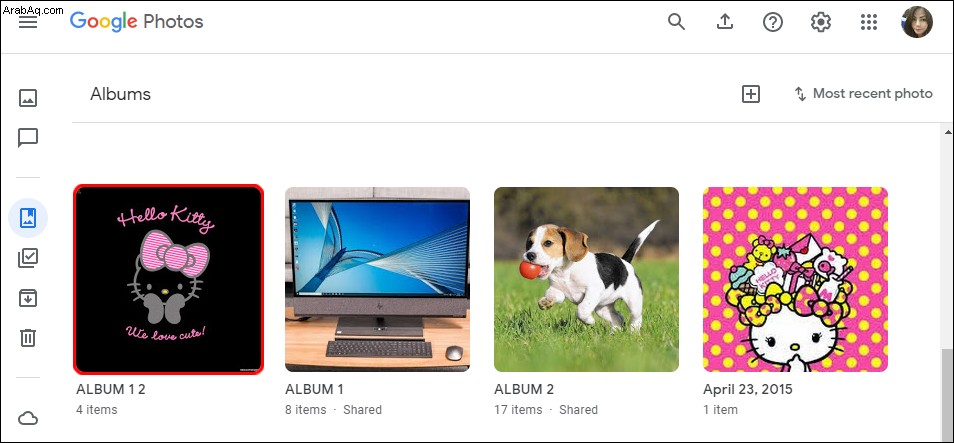Click the vertical scrollbar thumb
Viewport: 954px width, 443px height.
click(947, 394)
